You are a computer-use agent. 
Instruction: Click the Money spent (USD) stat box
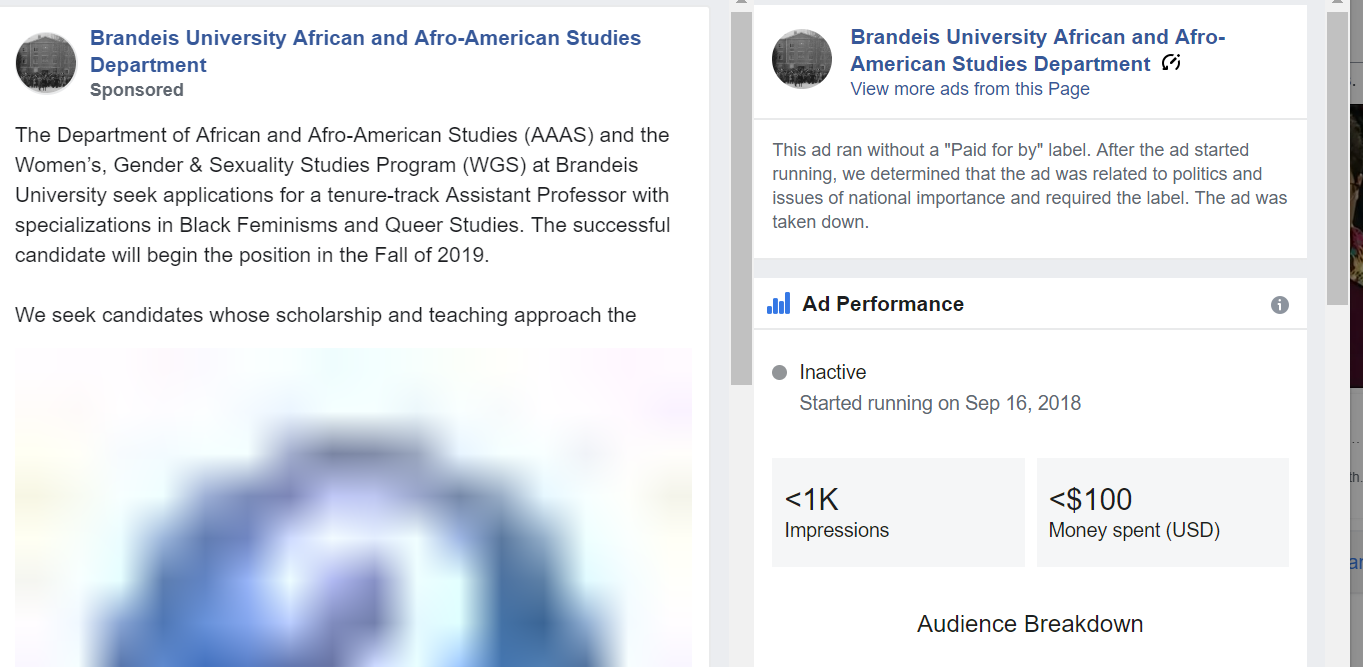coord(1162,512)
